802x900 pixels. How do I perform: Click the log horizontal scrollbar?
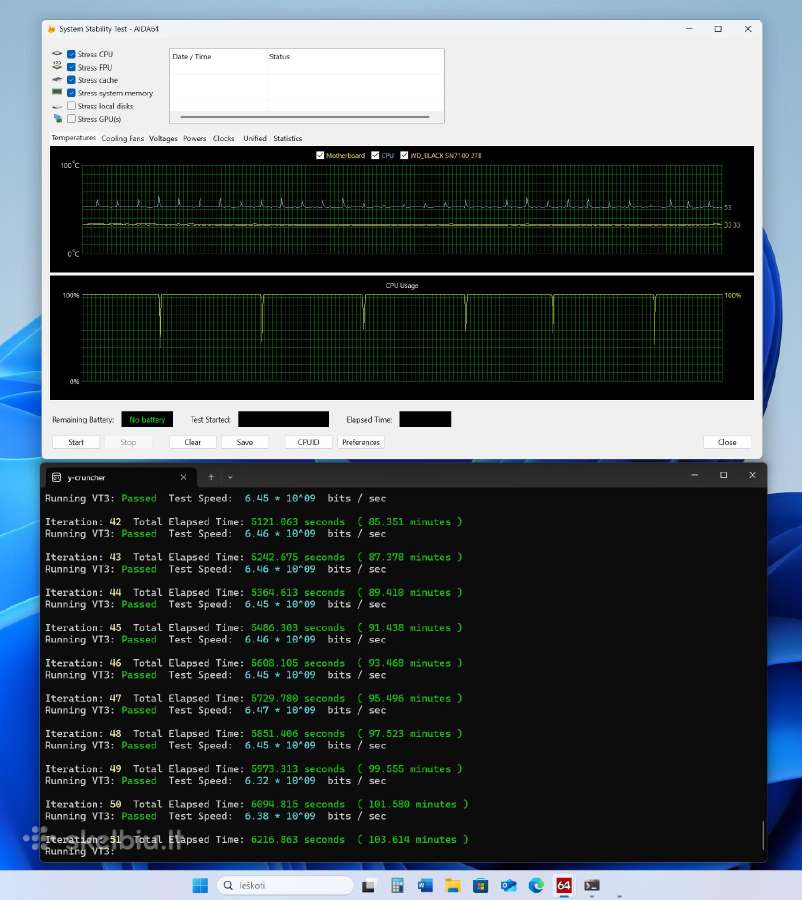[305, 117]
